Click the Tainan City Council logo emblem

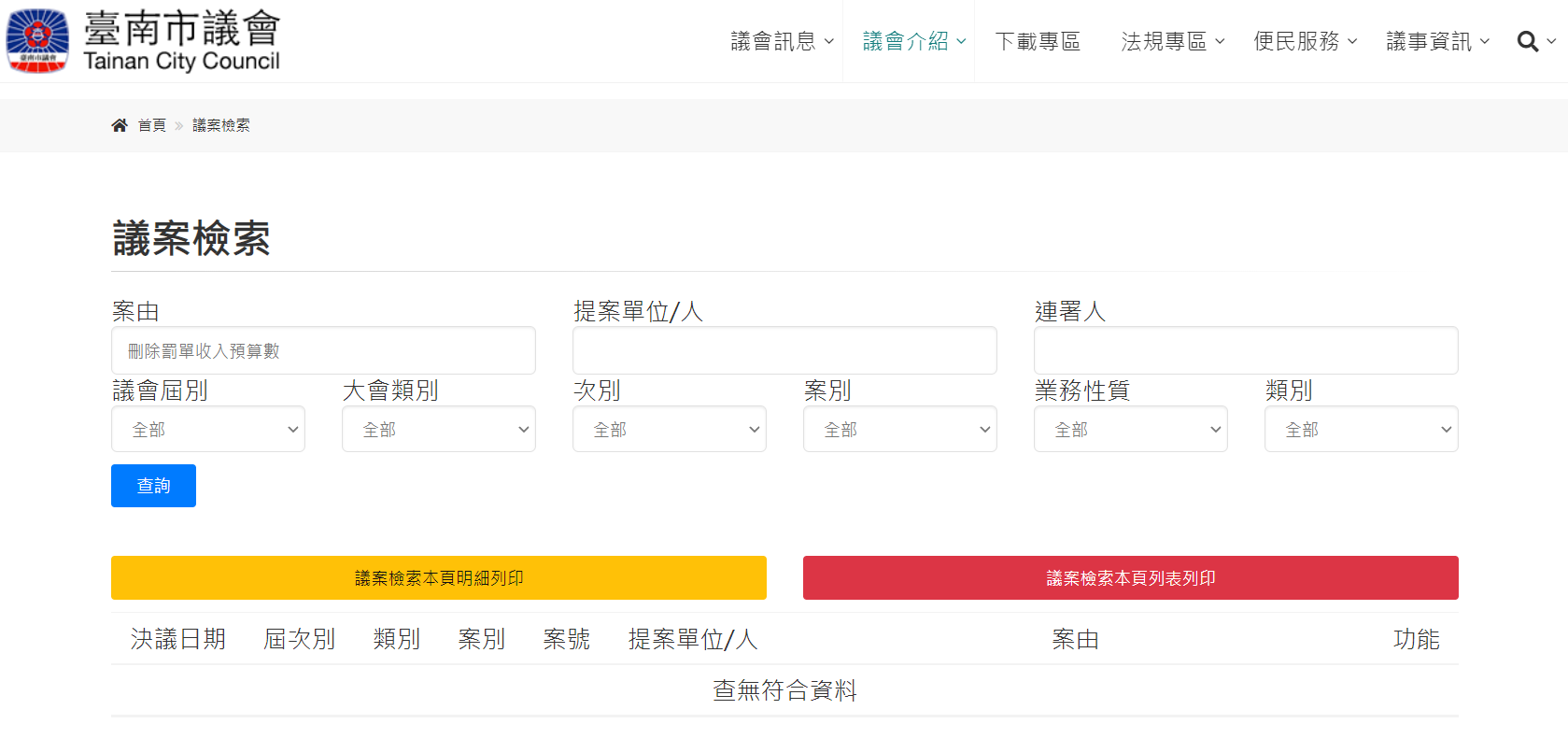coord(37,41)
